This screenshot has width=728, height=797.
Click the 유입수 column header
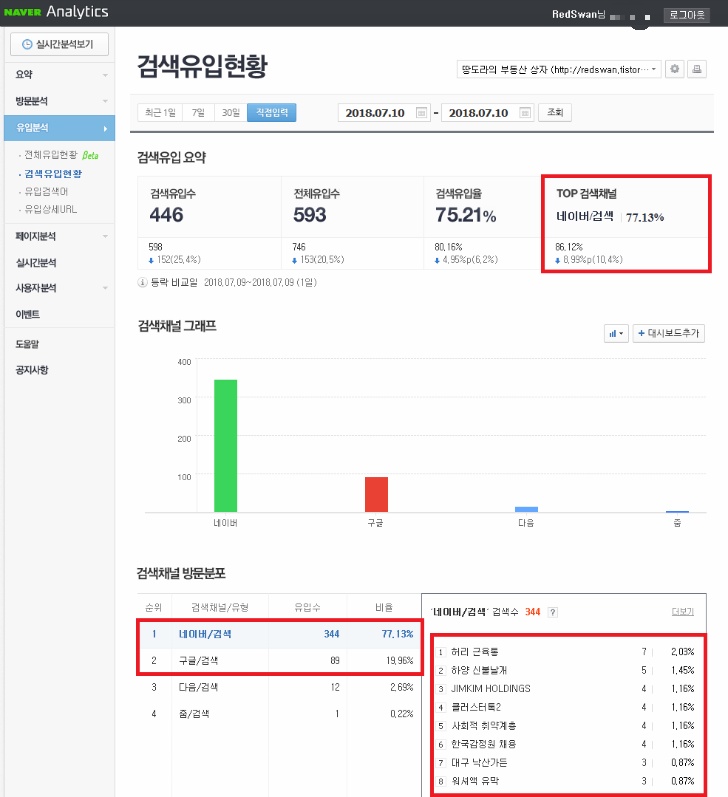coord(307,607)
